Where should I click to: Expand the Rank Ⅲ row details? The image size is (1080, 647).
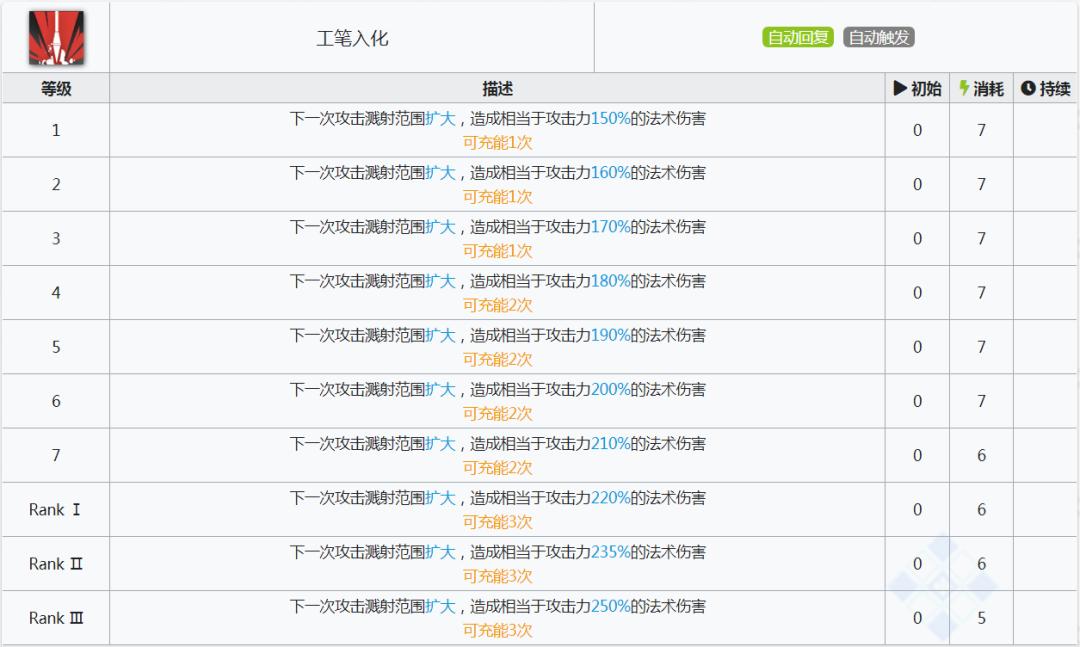(55, 618)
